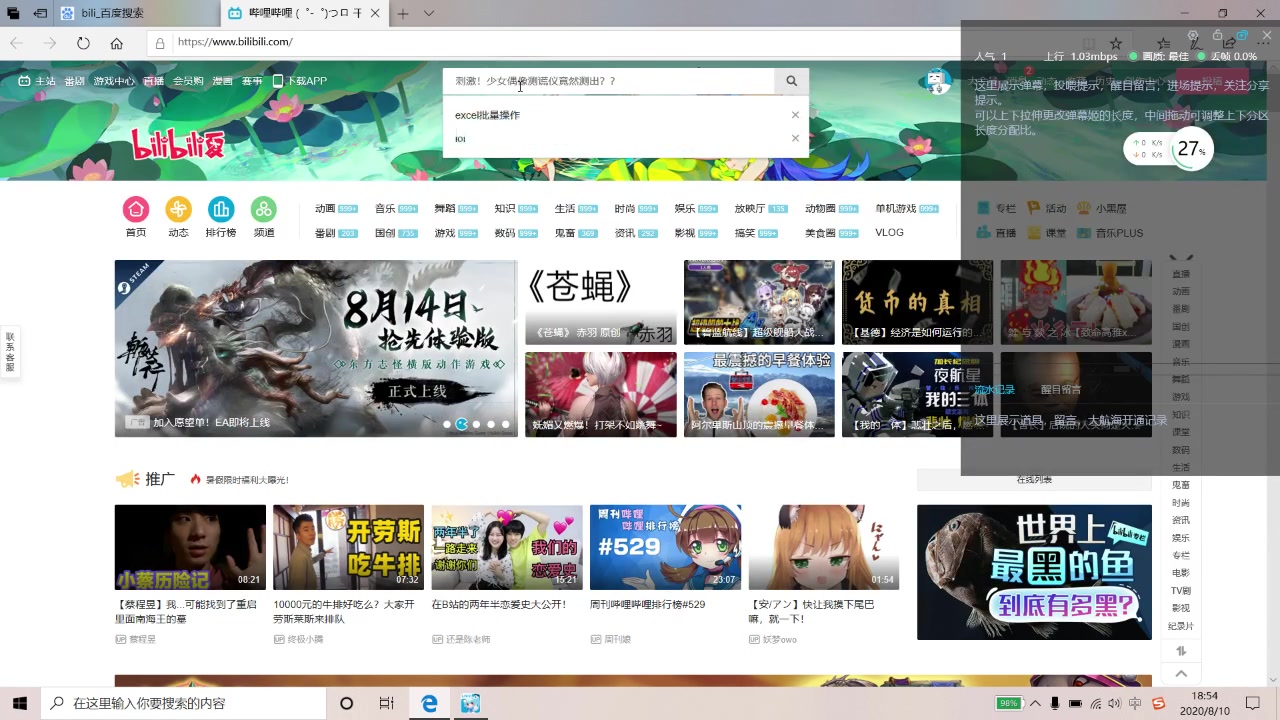The height and width of the screenshot is (720, 1280).
Task: Open 开劳斯吃牛排 video thumbnail
Action: 348,547
